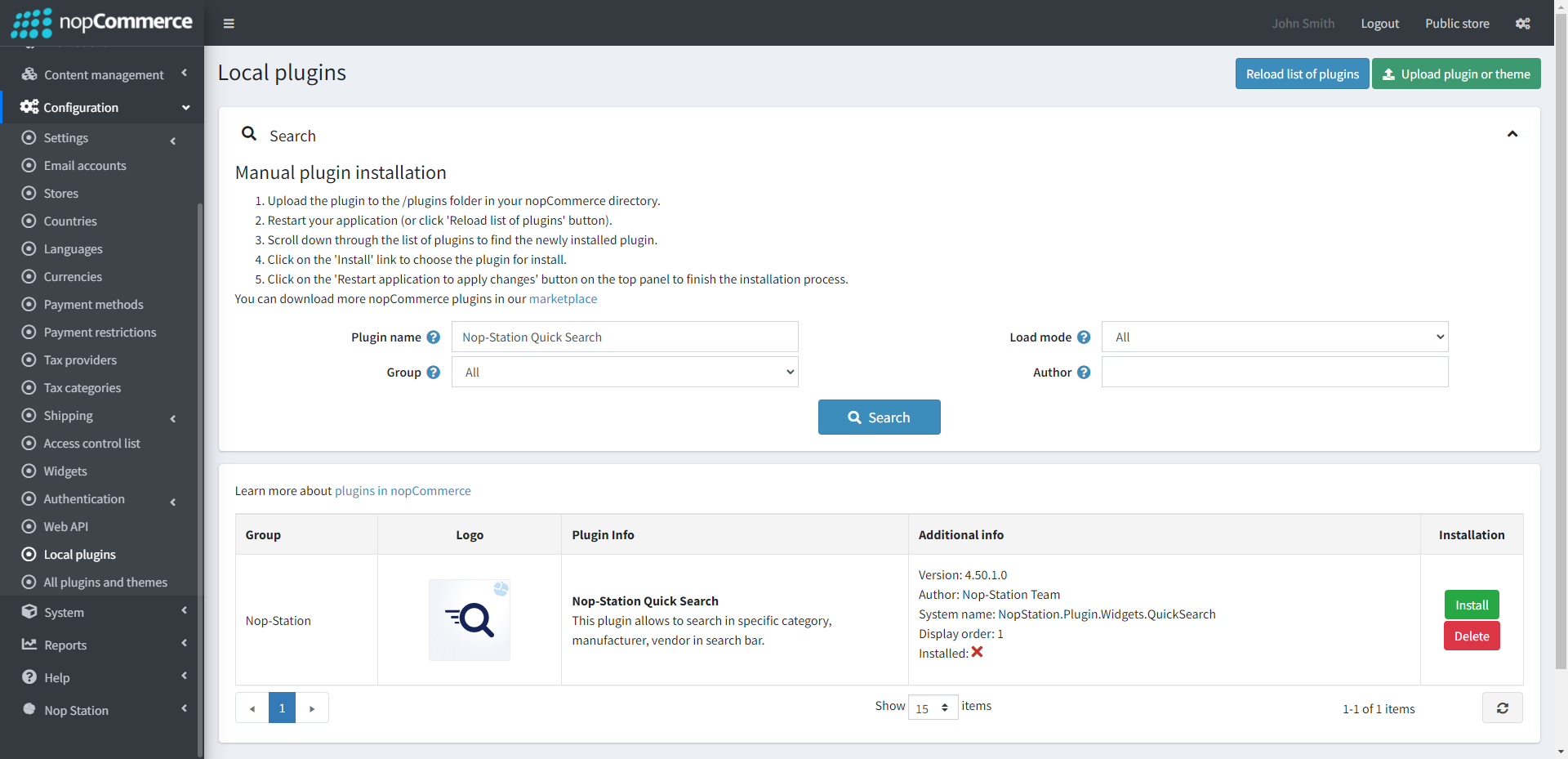The height and width of the screenshot is (759, 1568).
Task: Open the Group dropdown
Action: [625, 373]
